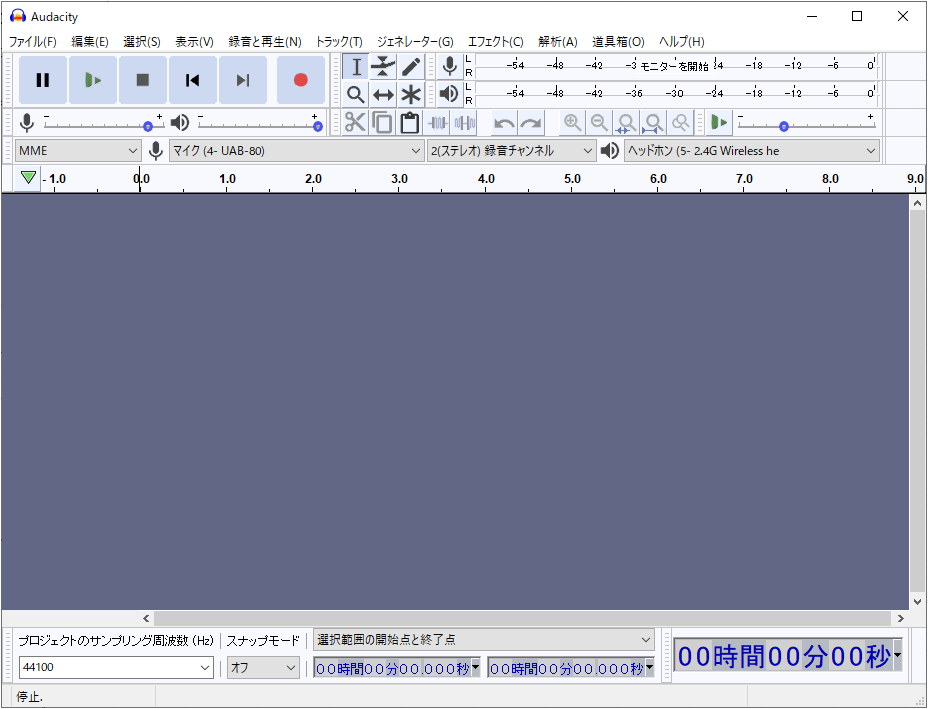The height and width of the screenshot is (709, 928).
Task: Click the 3.0 mark on the timeline ruler
Action: coord(399,179)
